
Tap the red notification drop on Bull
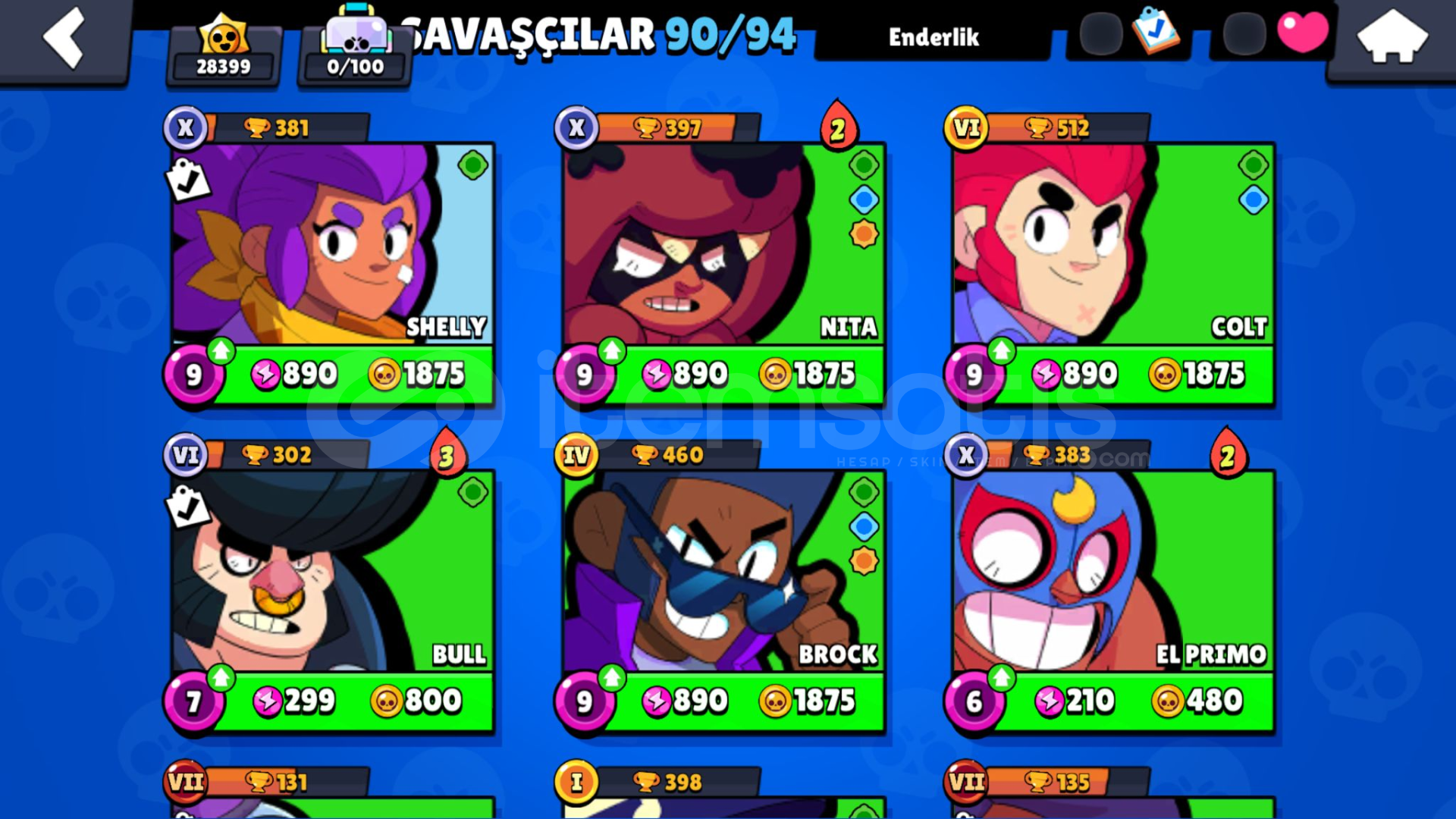point(447,453)
